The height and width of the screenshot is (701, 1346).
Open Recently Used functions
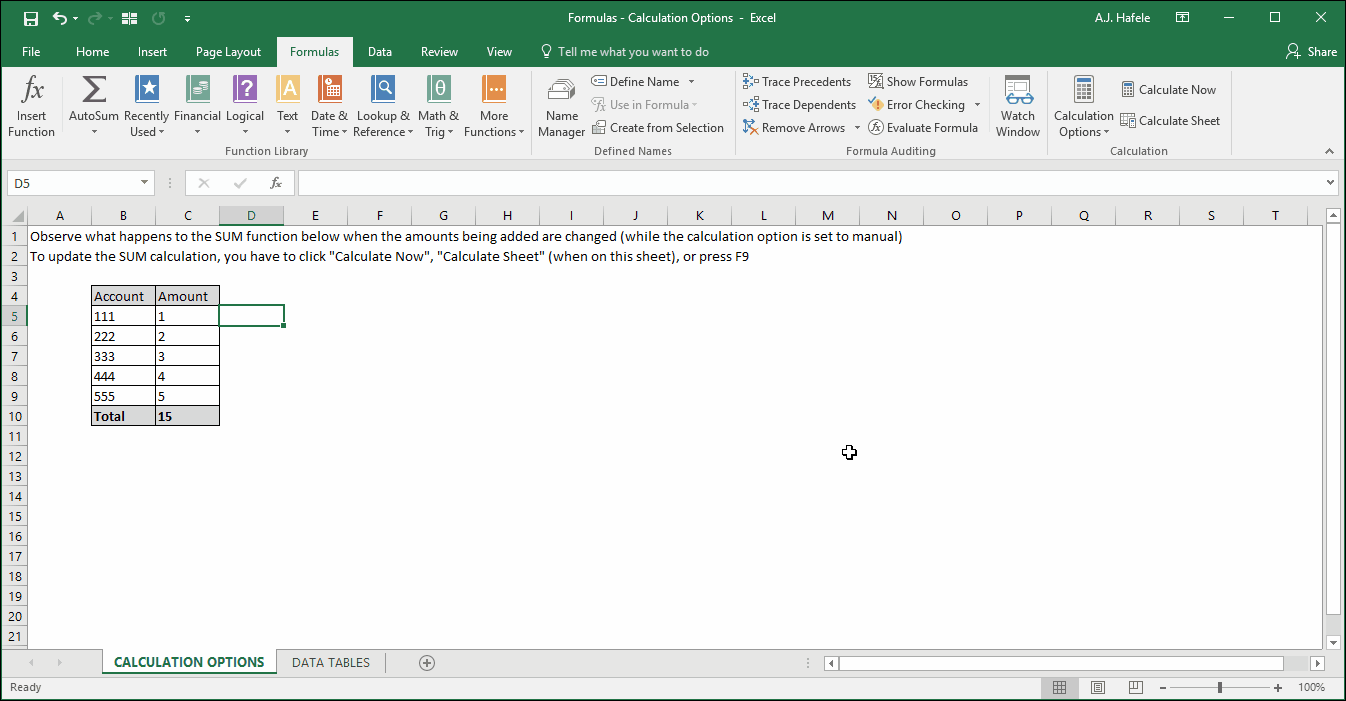click(146, 107)
